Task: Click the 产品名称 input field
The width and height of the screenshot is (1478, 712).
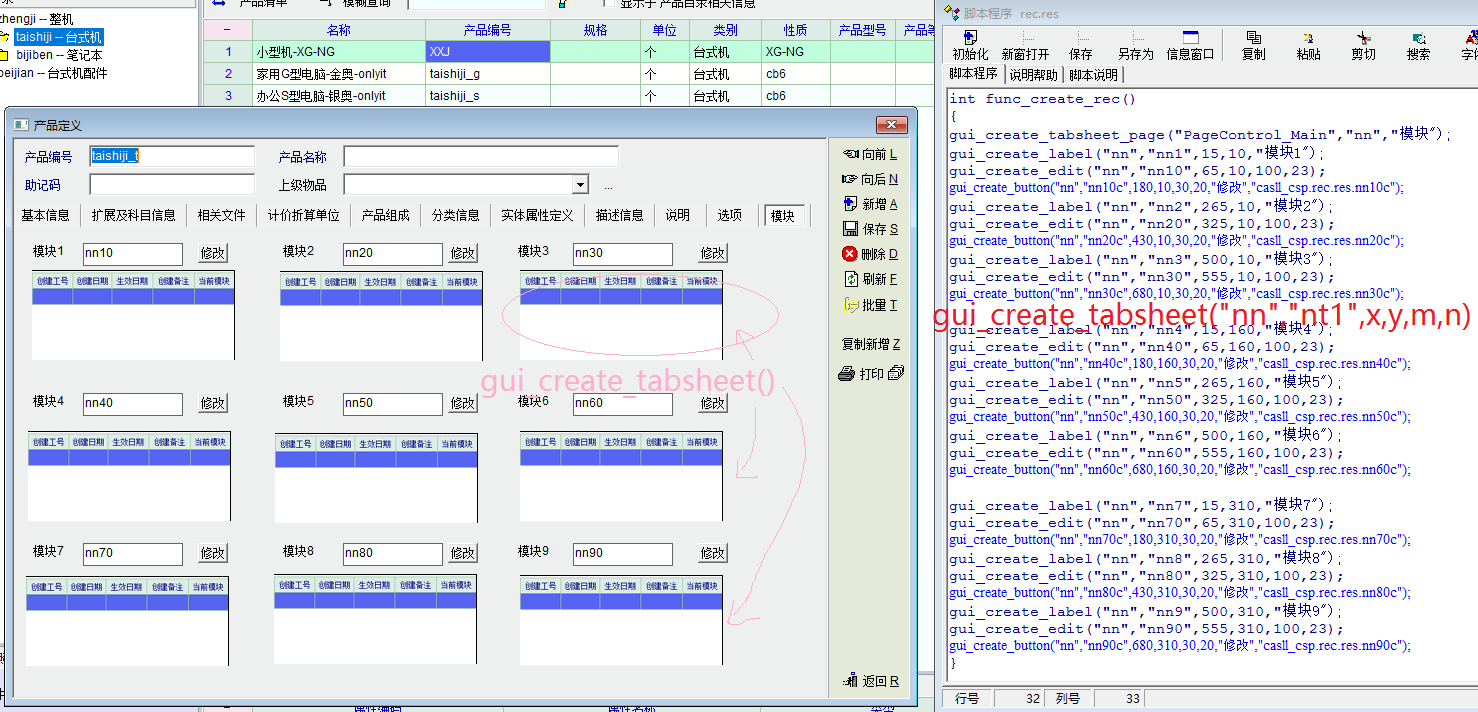Action: (x=480, y=156)
